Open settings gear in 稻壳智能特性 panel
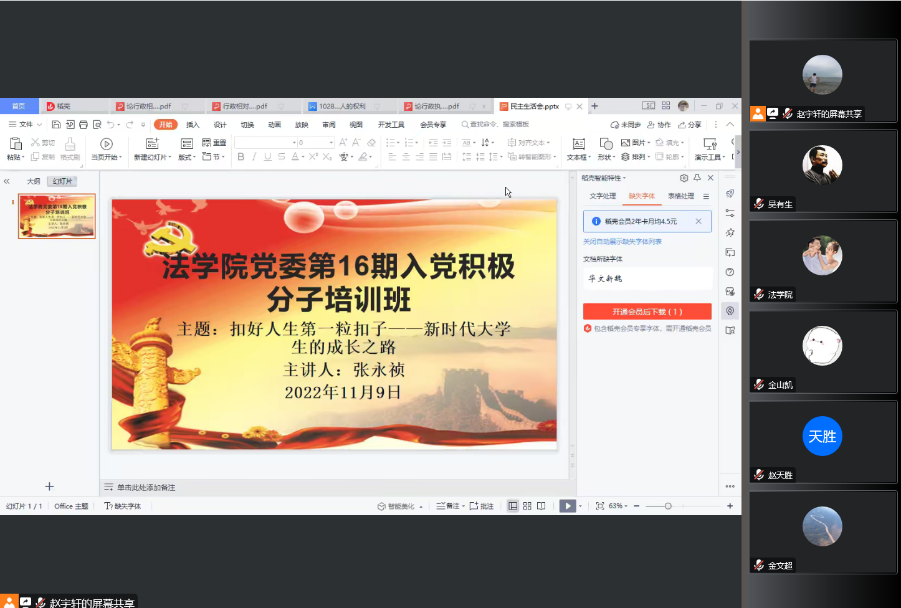 (684, 178)
